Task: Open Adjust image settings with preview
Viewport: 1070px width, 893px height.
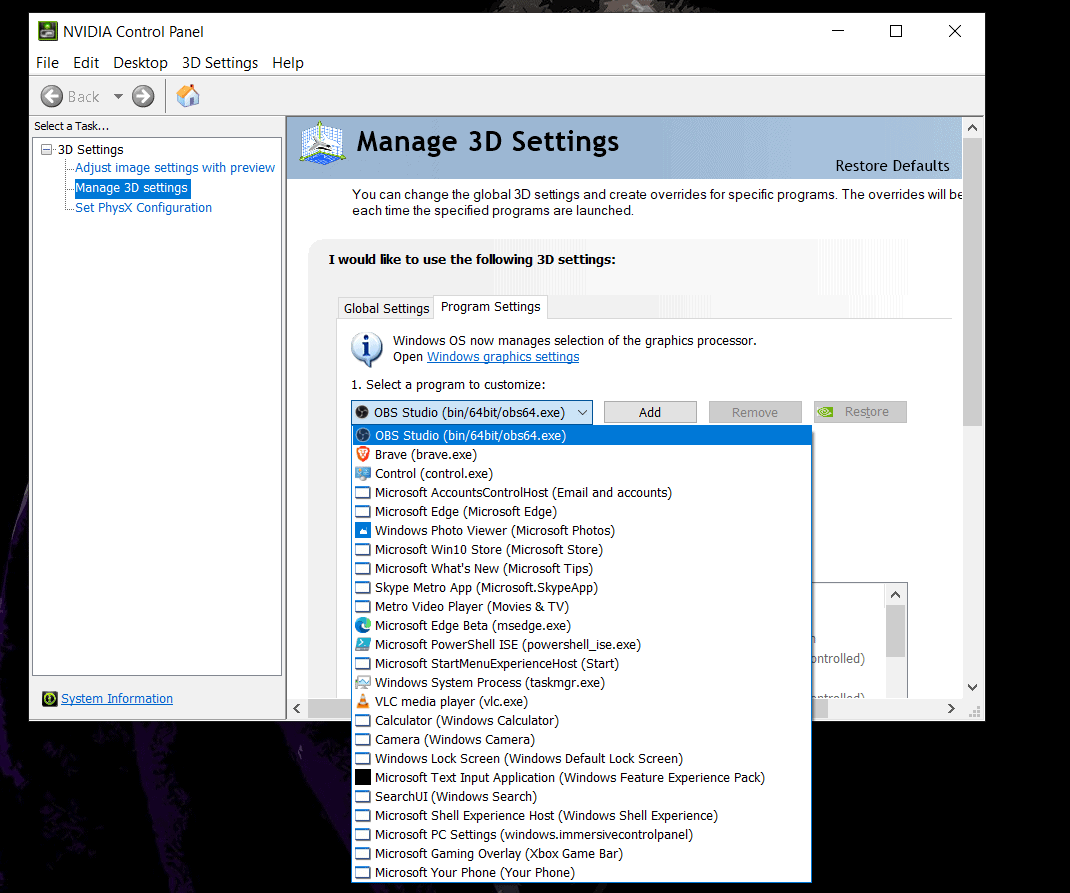Action: point(175,168)
